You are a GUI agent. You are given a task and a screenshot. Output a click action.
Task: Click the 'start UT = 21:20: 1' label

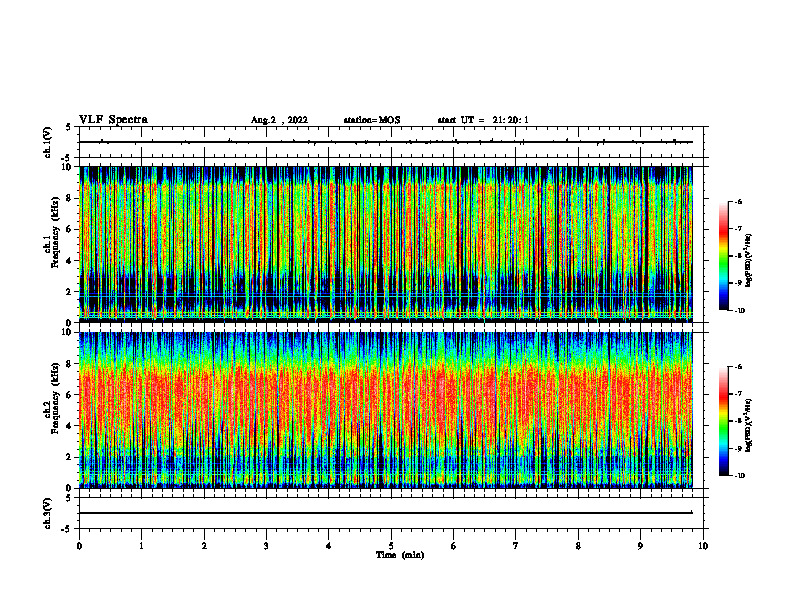pyautogui.click(x=483, y=120)
